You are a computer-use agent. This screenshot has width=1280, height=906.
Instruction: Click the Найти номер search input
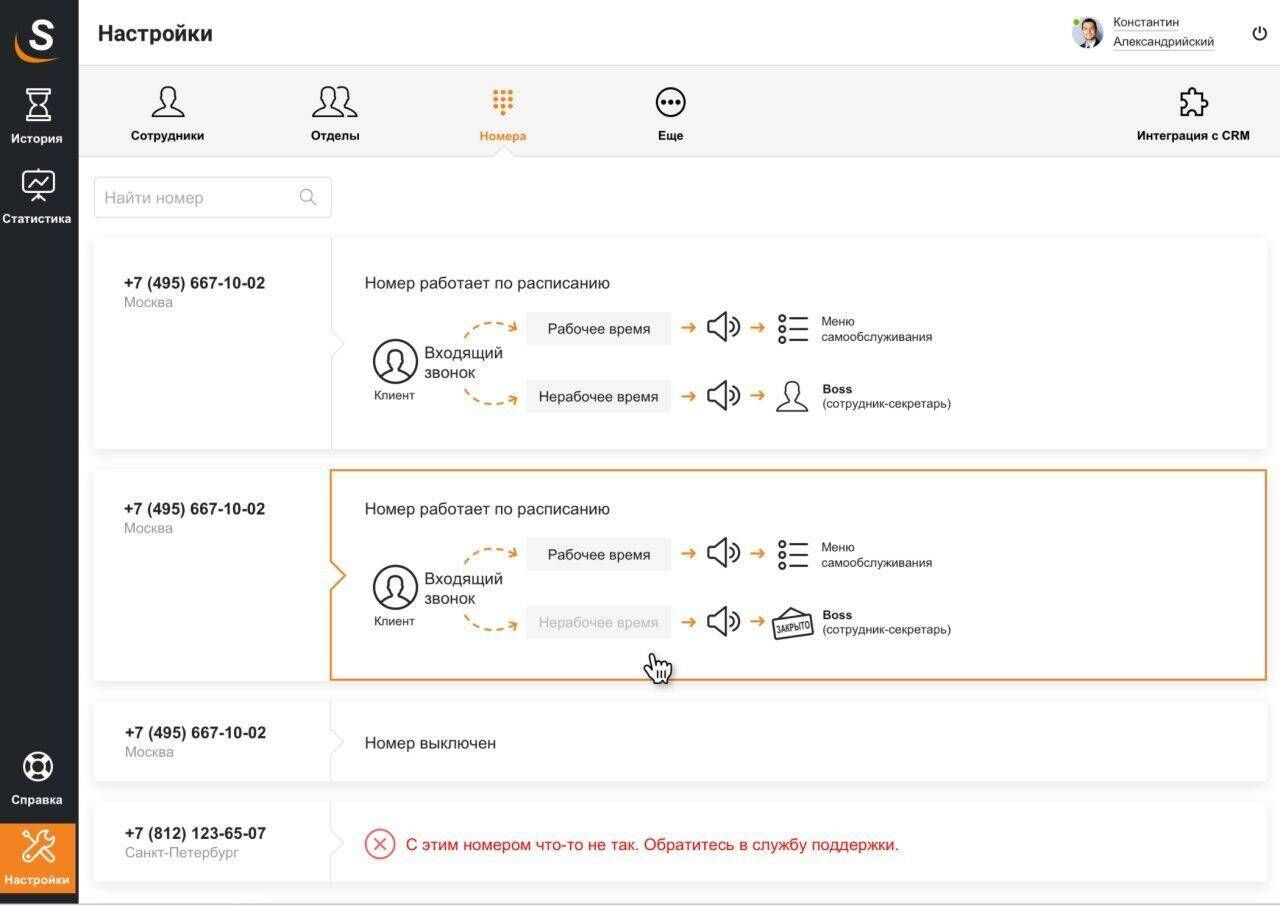click(x=200, y=198)
